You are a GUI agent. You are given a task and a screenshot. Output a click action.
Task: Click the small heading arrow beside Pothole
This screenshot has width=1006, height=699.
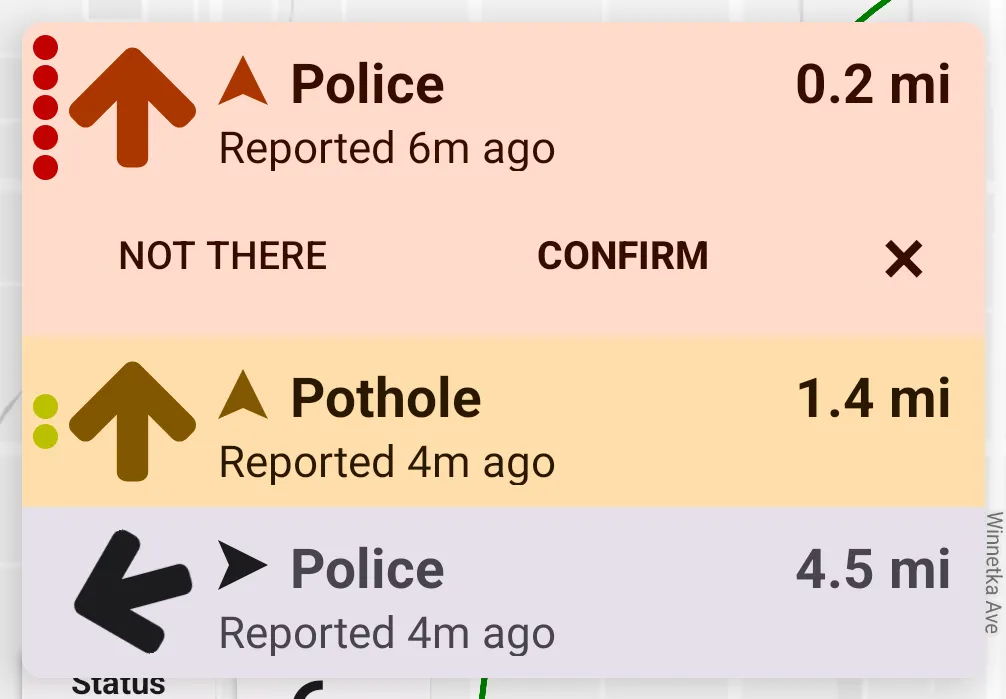pos(243,396)
